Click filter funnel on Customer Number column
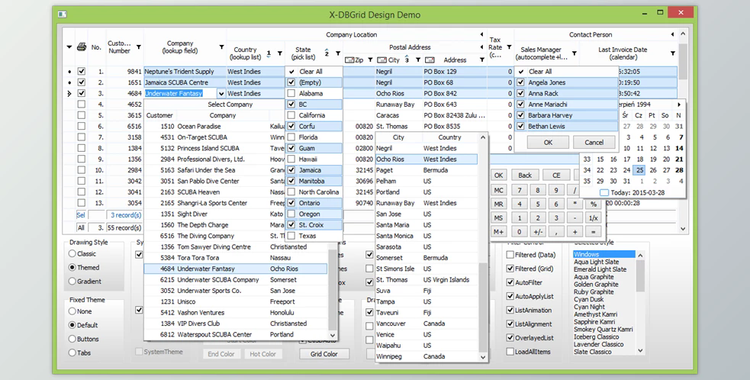This screenshot has width=750, height=380. click(x=139, y=47)
